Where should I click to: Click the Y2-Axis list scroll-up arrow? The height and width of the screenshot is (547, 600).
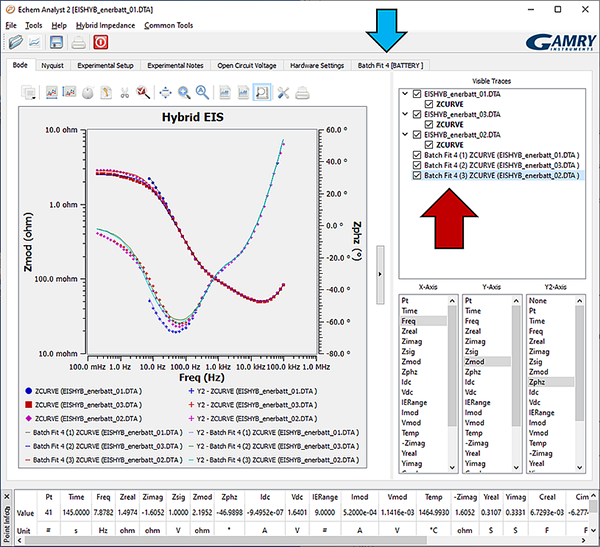(x=580, y=301)
